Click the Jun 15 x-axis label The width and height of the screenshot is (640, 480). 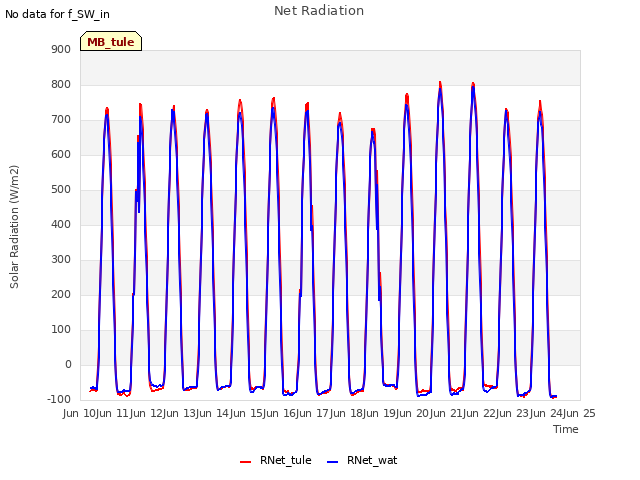pyautogui.click(x=247, y=413)
